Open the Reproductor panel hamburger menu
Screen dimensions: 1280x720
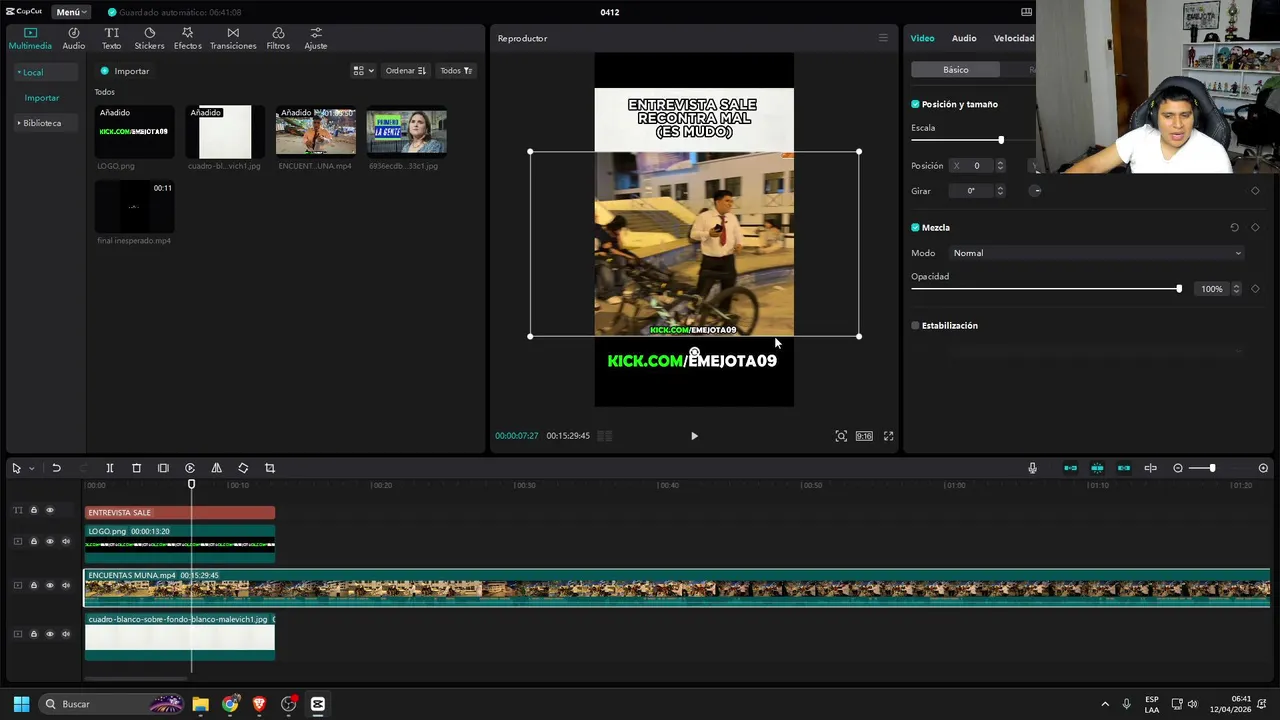(x=883, y=38)
